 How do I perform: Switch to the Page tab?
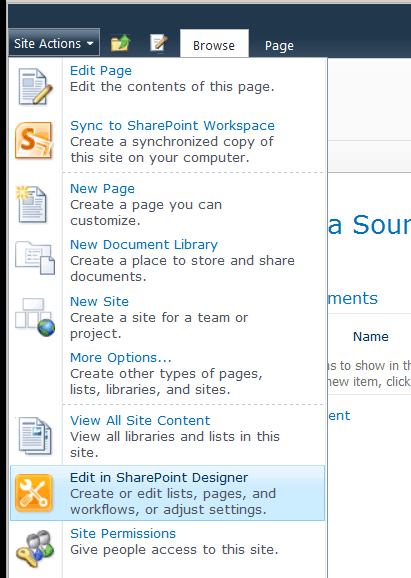(x=279, y=46)
